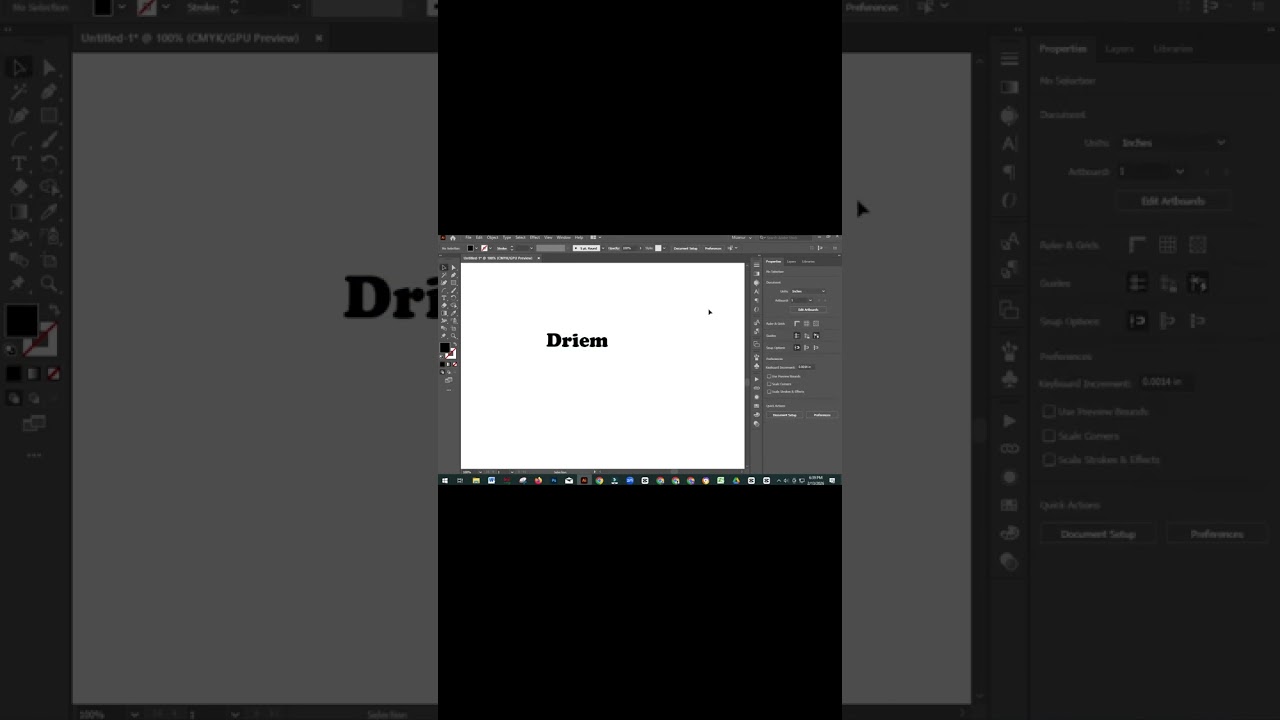Open the Arrange Documents dropdown
Image resolution: width=1280 pixels, height=720 pixels.
(x=595, y=237)
